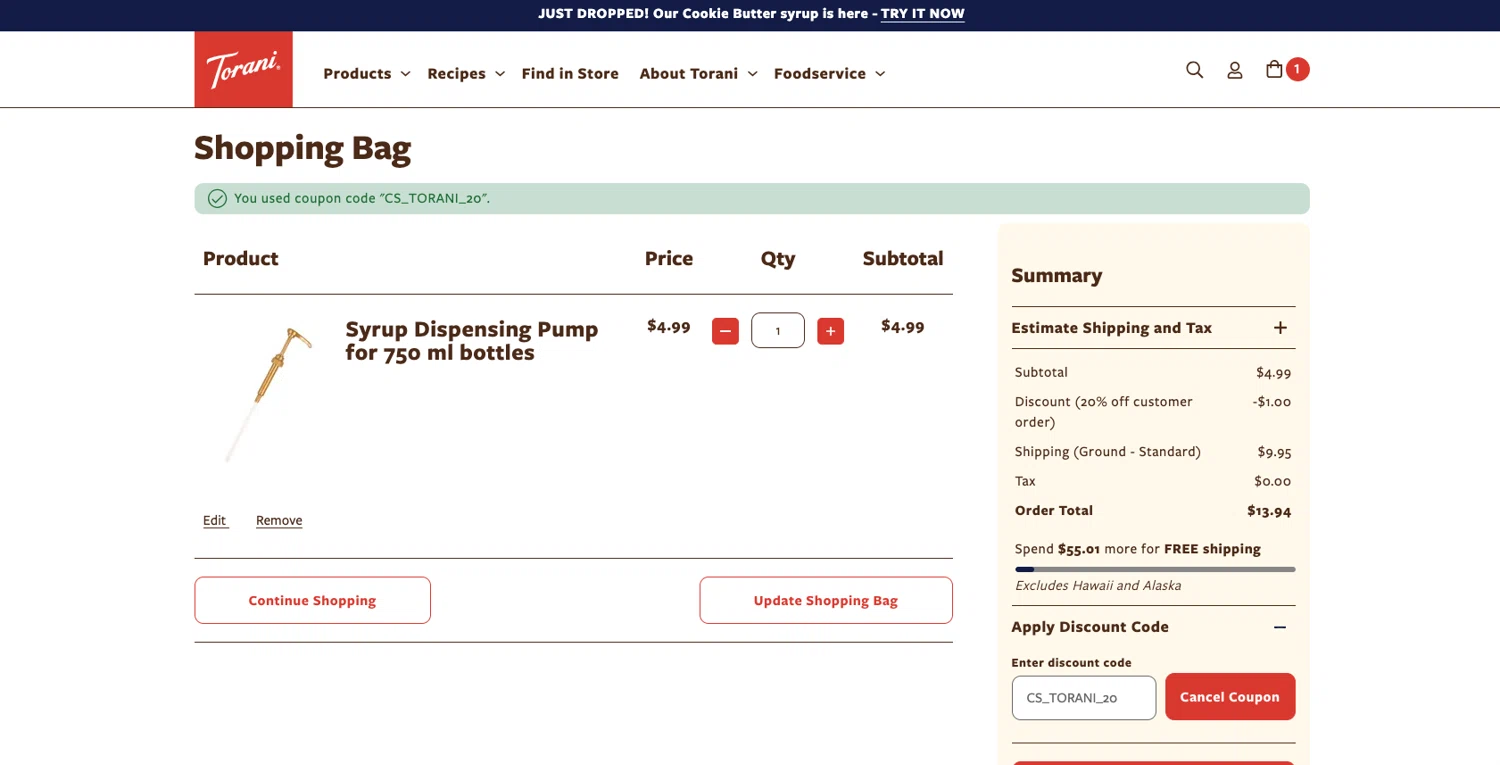The height and width of the screenshot is (765, 1500).
Task: Click the Order Total amount $13.94
Action: (1269, 511)
